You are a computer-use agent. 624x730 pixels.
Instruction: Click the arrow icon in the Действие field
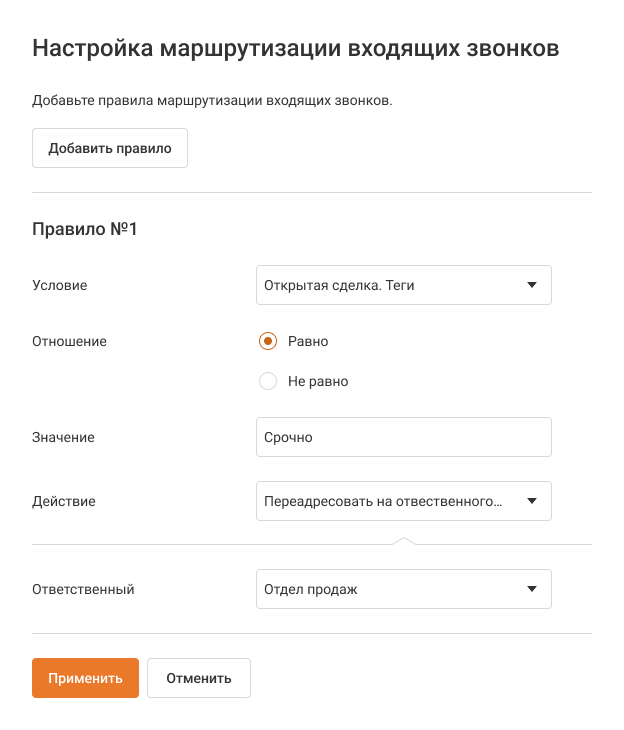531,501
